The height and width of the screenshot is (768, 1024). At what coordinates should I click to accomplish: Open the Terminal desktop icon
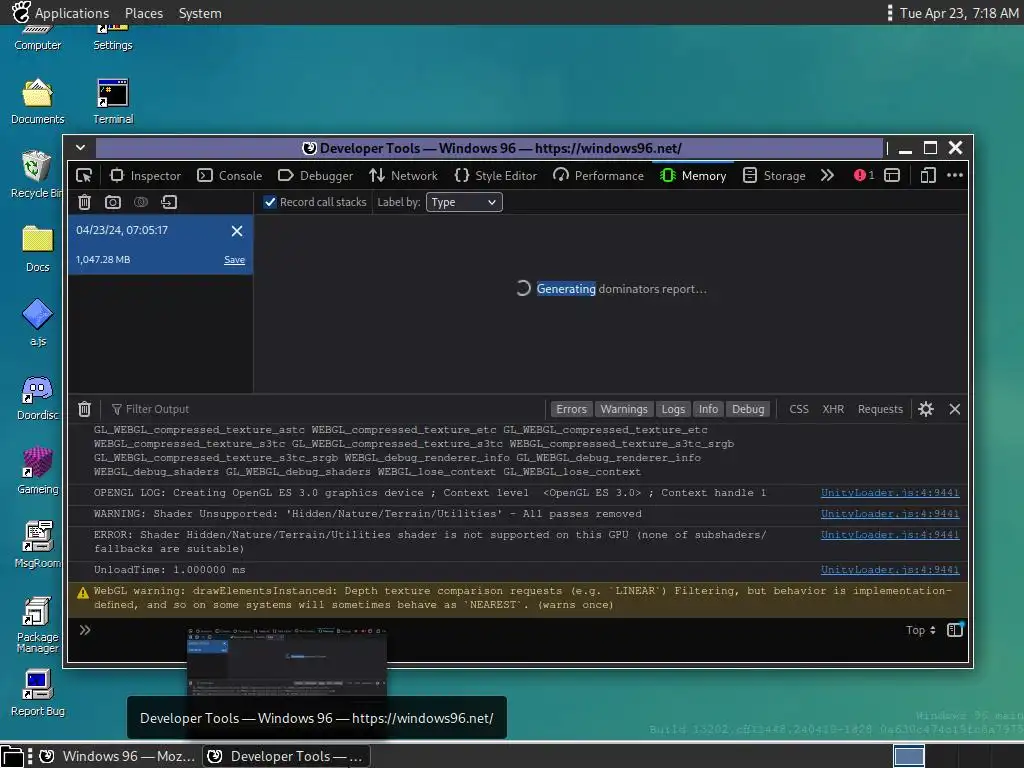pos(113,101)
